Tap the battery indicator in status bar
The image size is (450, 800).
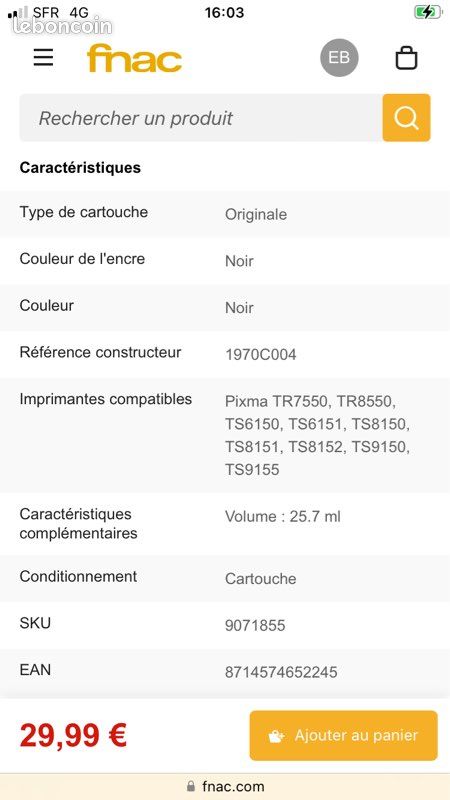428,12
